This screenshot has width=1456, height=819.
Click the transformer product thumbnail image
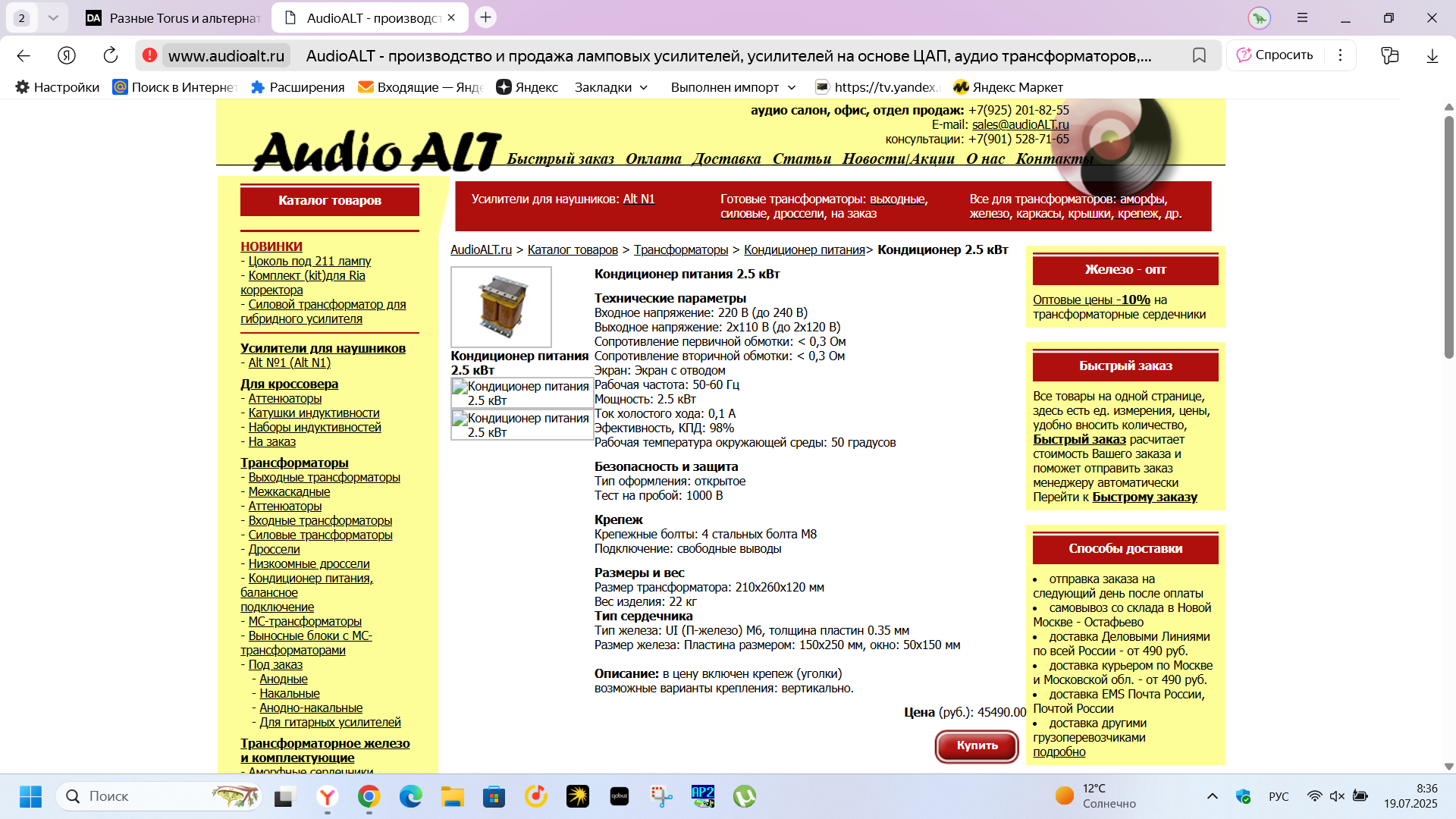coord(501,306)
